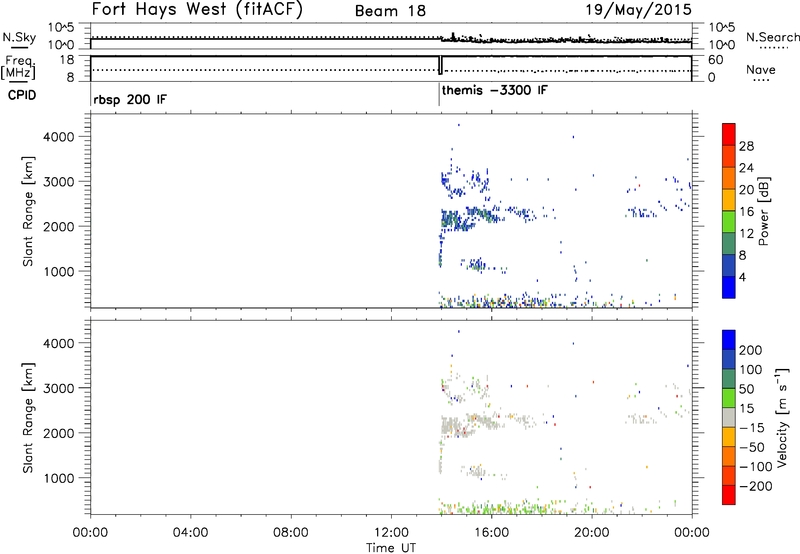Click the '18' label on the frequency axis
The width and height of the screenshot is (800, 554).
pyautogui.click(x=67, y=60)
